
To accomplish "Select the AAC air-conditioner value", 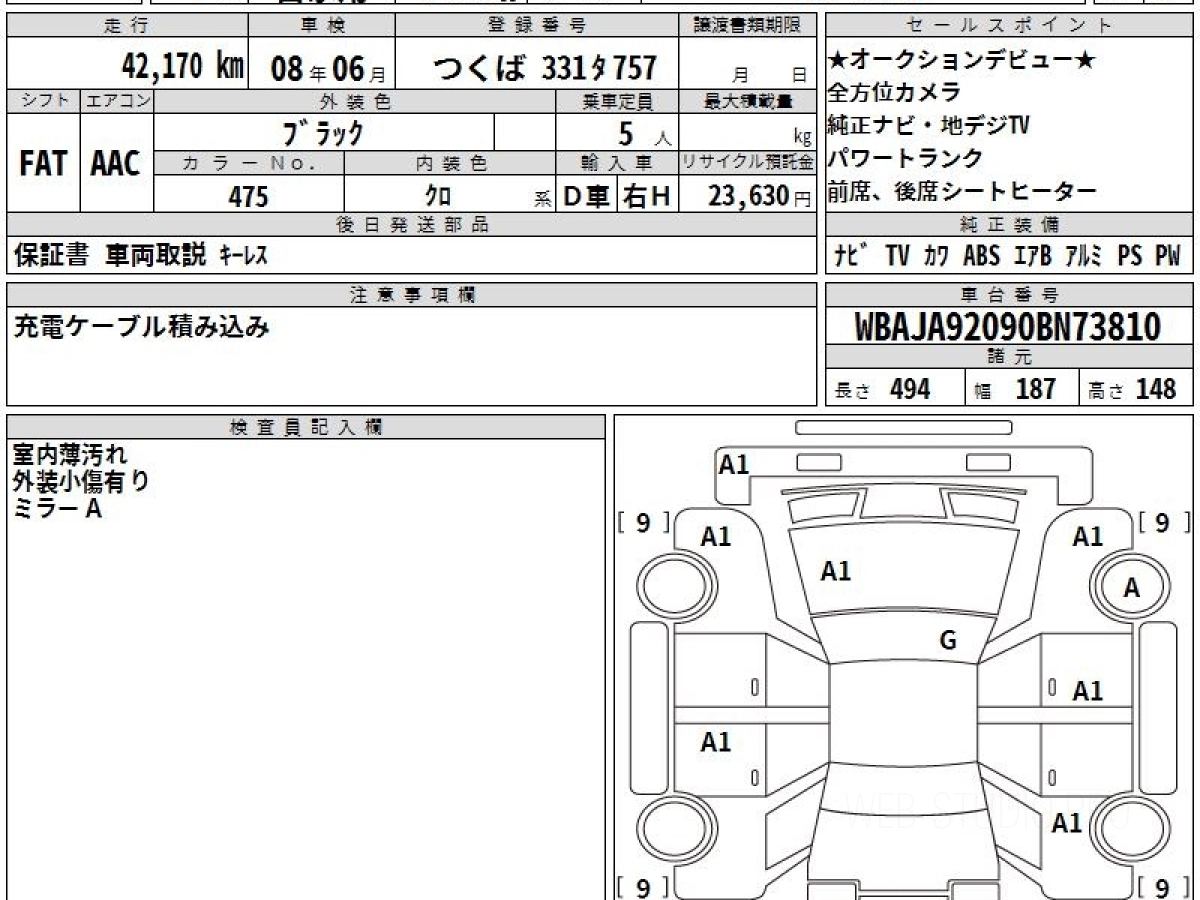I will (116, 164).
